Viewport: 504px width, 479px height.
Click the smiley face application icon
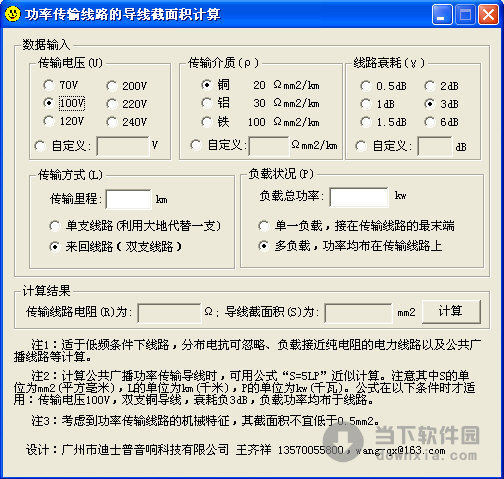point(13,14)
